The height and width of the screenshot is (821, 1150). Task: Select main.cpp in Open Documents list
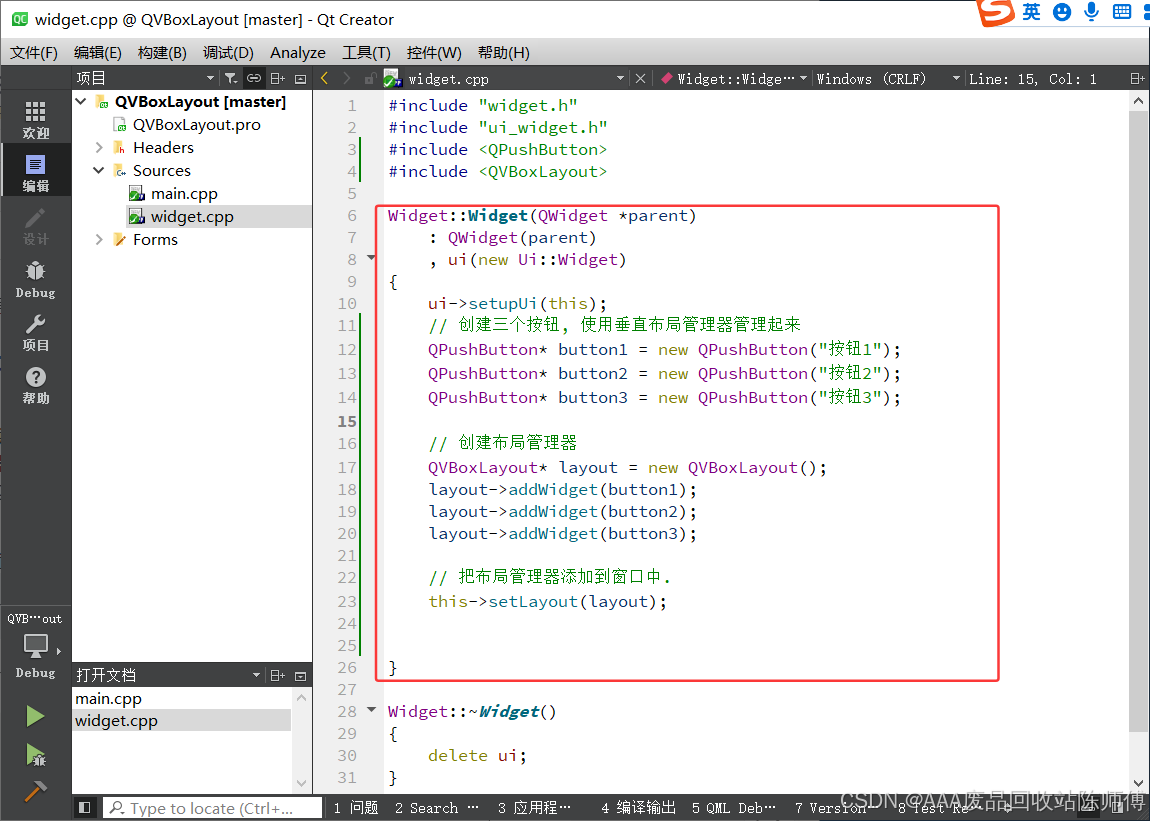109,698
